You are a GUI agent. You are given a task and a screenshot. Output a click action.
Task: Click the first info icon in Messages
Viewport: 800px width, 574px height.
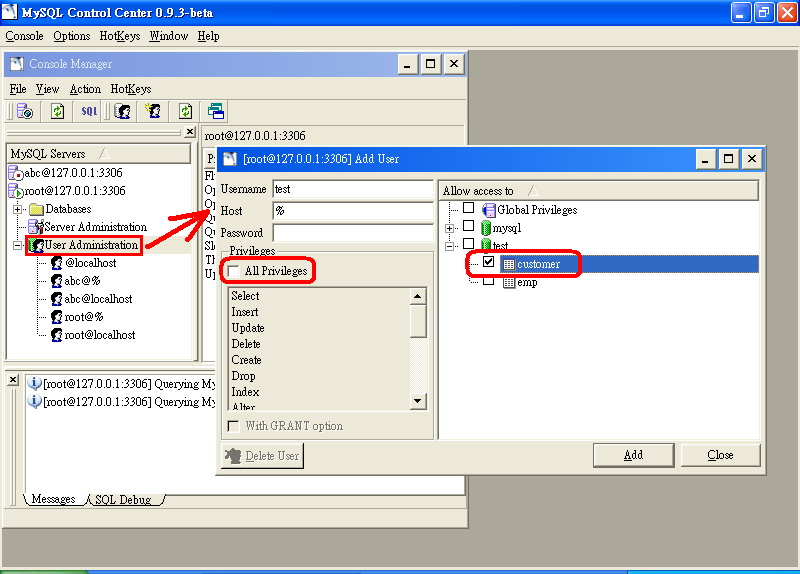pyautogui.click(x=34, y=383)
